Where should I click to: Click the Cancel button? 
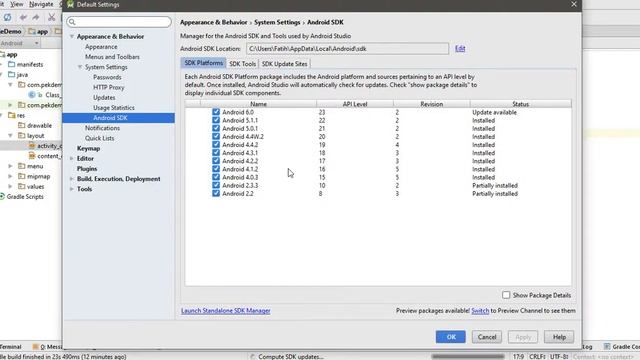pyautogui.click(x=487, y=337)
